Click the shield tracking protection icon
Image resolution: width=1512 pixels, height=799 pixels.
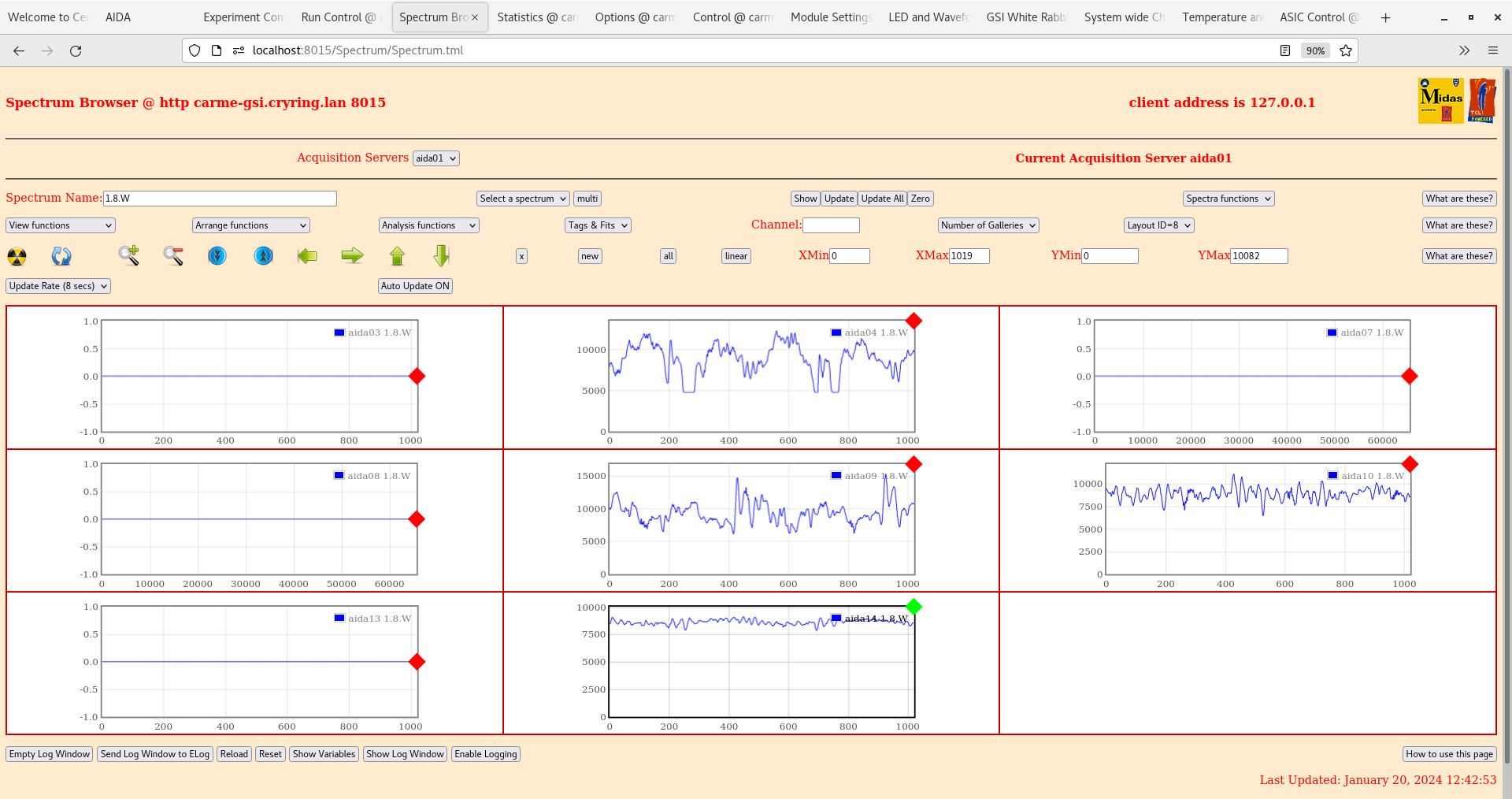click(x=195, y=50)
